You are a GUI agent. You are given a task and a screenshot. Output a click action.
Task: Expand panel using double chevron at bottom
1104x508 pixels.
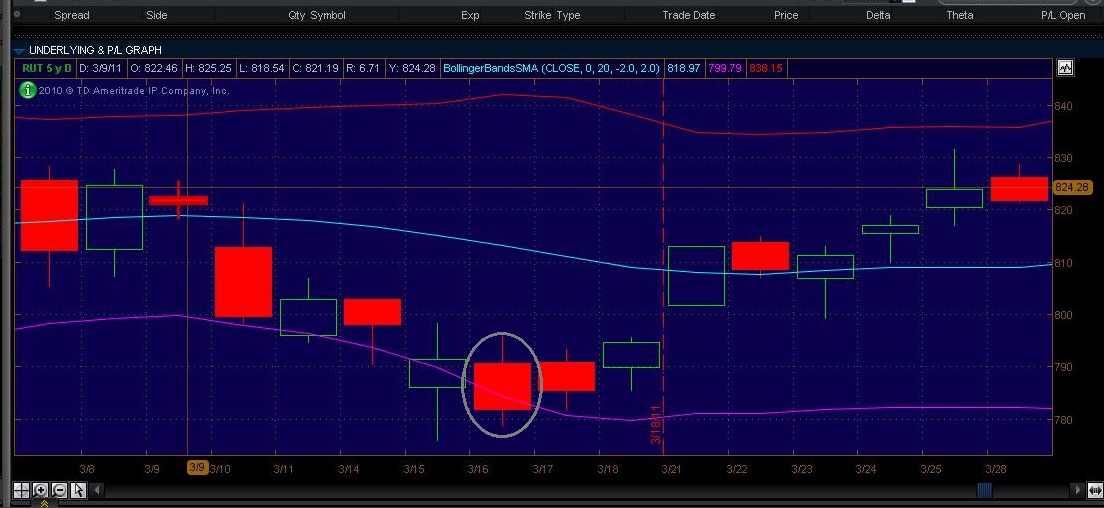tap(44, 504)
